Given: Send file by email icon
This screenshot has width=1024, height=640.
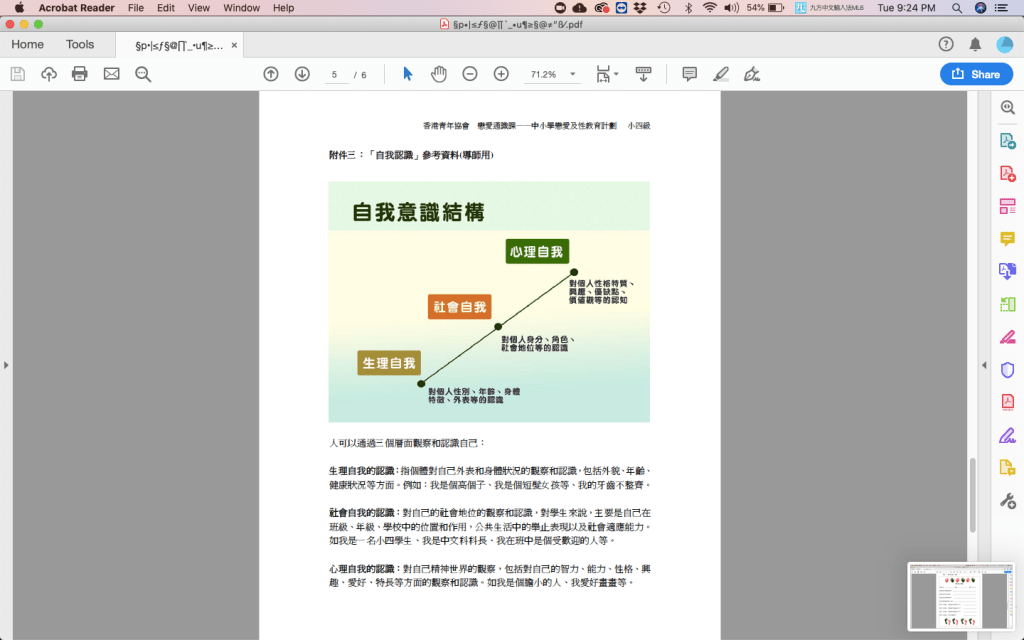Looking at the screenshot, I should pyautogui.click(x=111, y=74).
